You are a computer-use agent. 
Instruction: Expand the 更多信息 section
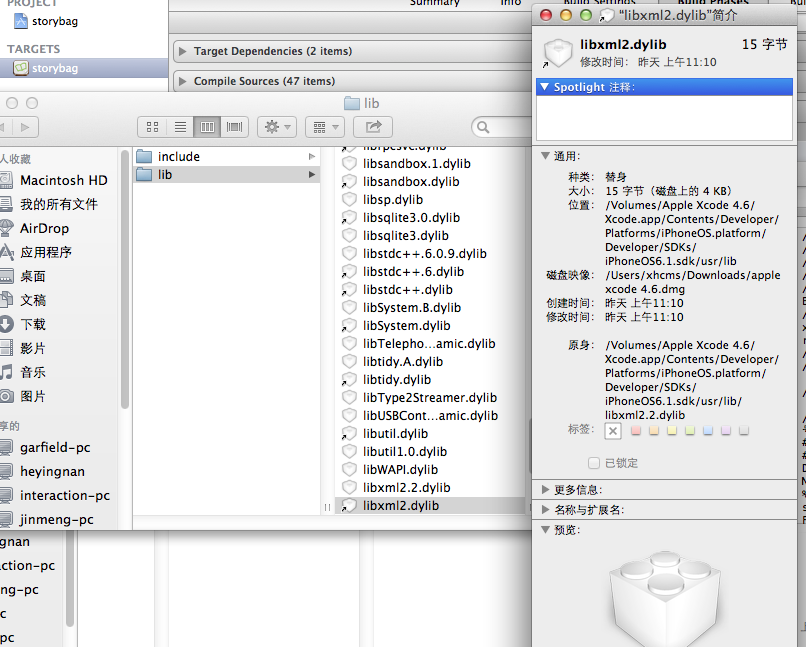click(x=545, y=490)
